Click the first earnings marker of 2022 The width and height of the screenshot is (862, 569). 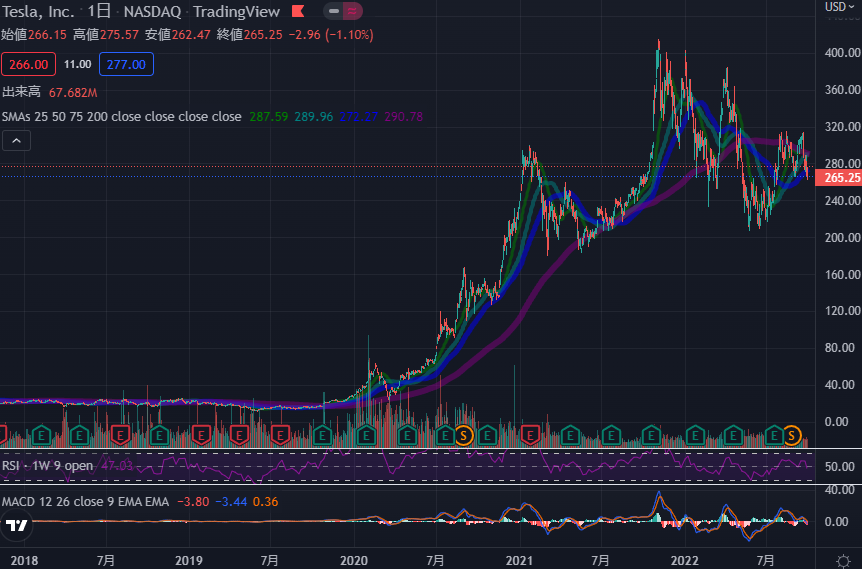[695, 436]
